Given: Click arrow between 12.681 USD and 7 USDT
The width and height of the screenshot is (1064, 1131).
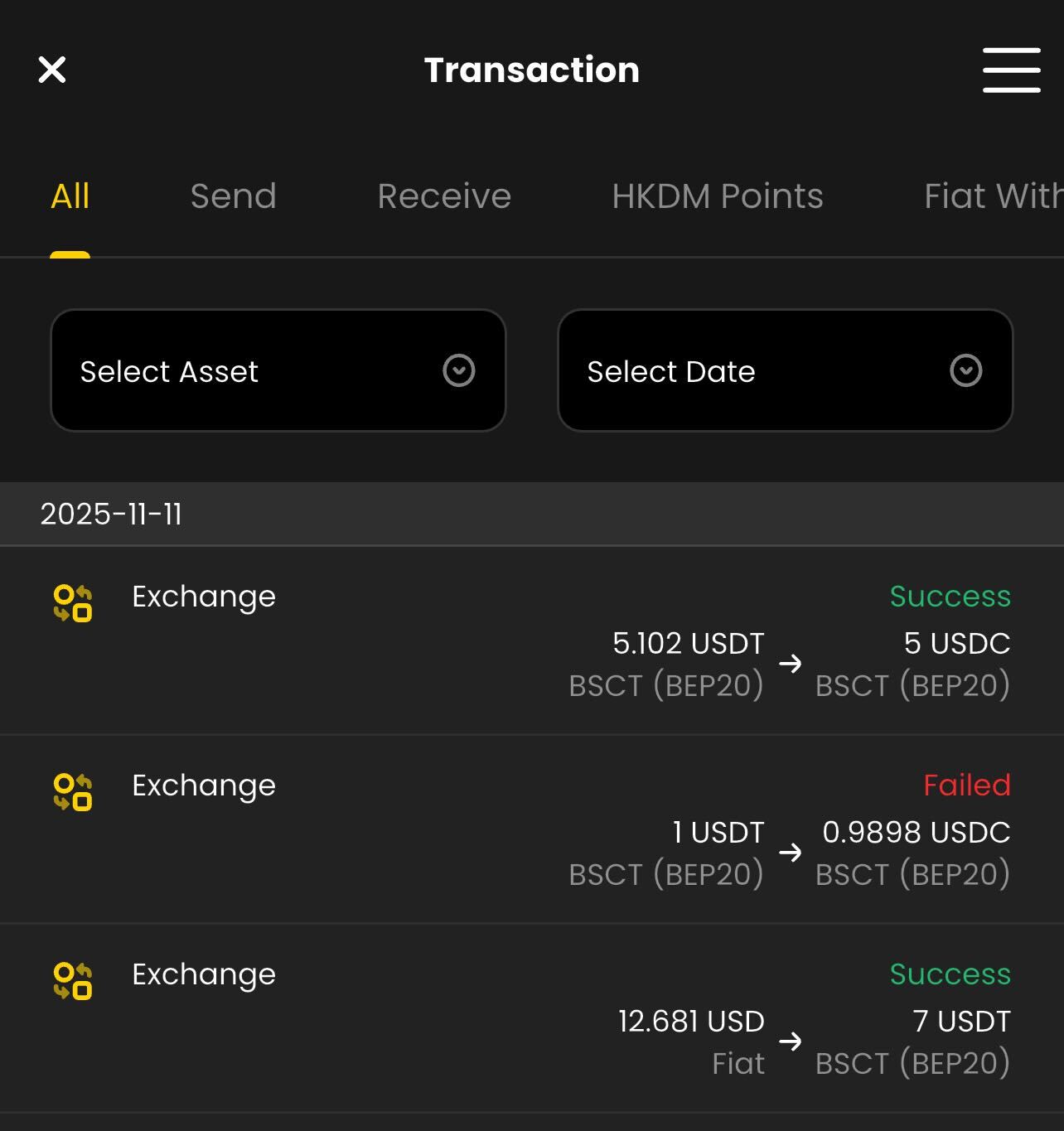Looking at the screenshot, I should [791, 1041].
